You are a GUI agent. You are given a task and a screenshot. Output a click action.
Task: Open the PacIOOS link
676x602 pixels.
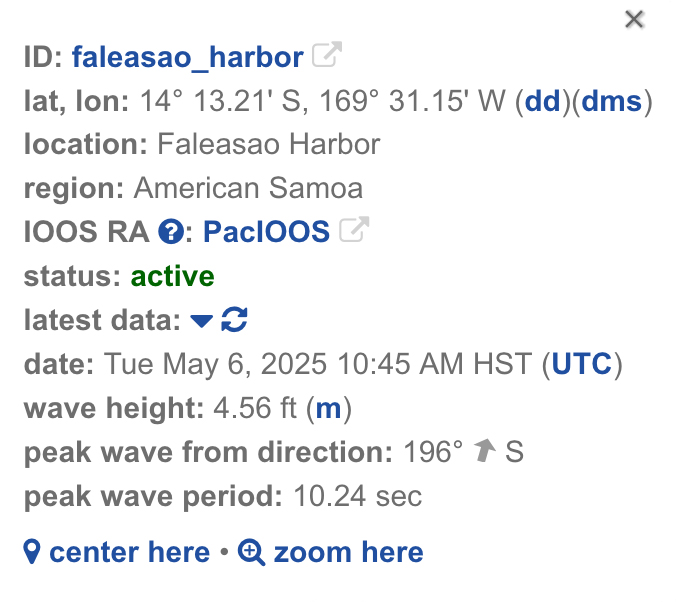(x=266, y=232)
